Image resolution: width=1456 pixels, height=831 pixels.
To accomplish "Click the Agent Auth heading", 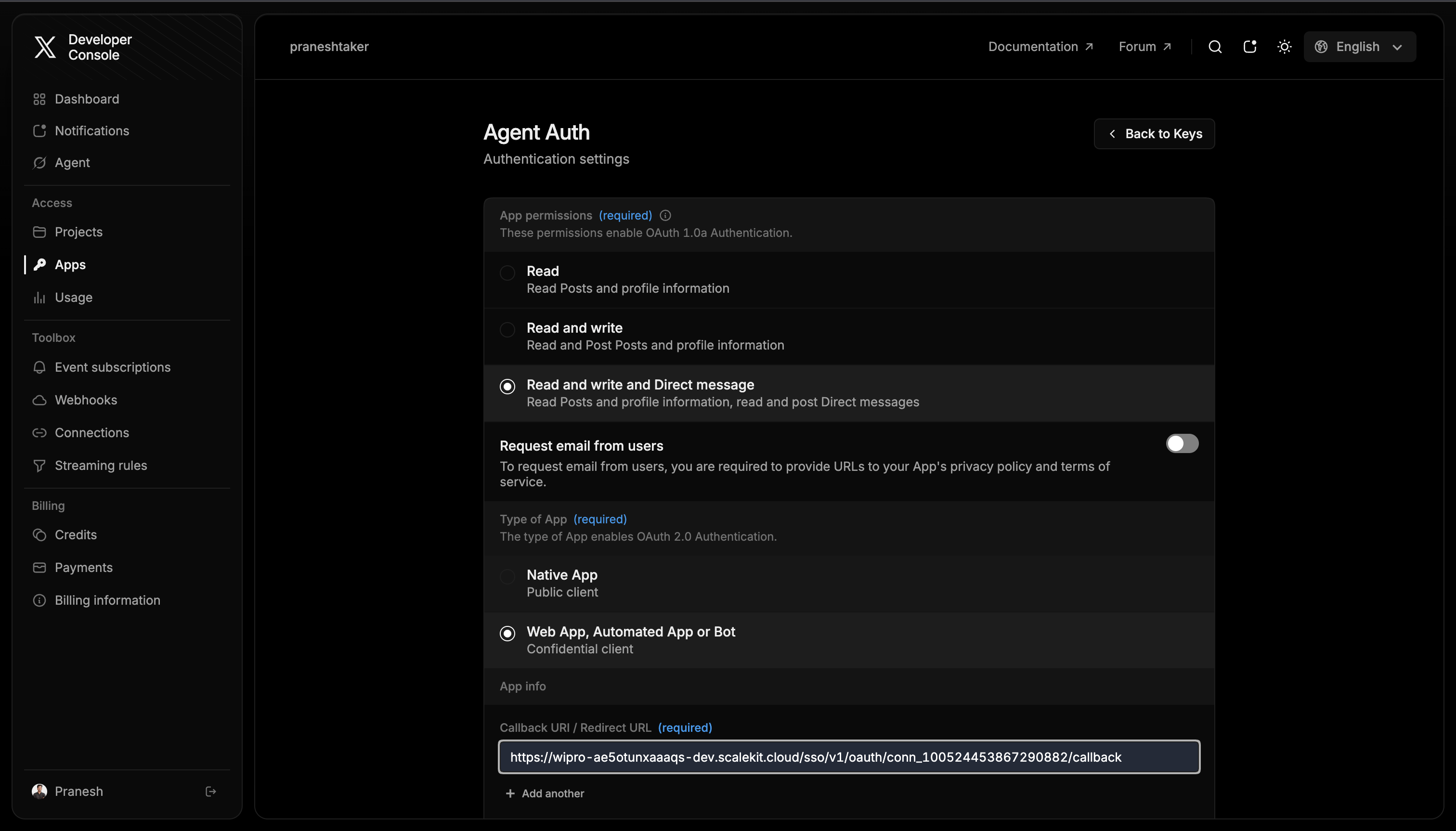I will (x=536, y=132).
